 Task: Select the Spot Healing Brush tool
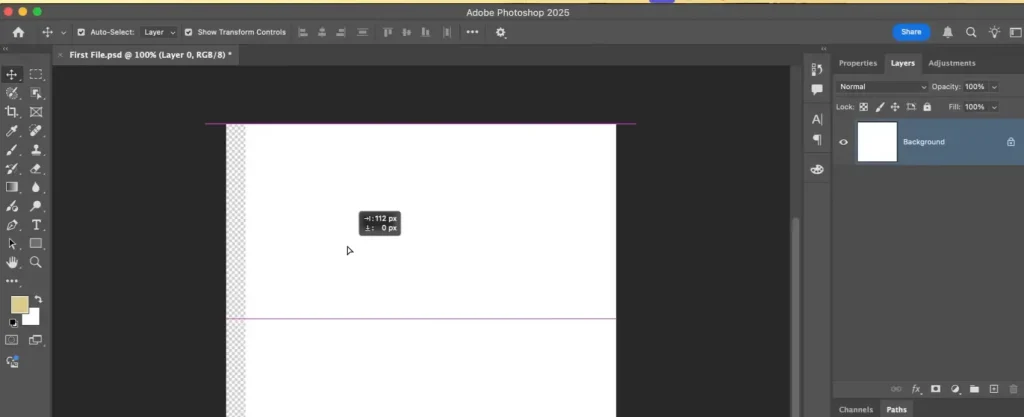(x=36, y=131)
